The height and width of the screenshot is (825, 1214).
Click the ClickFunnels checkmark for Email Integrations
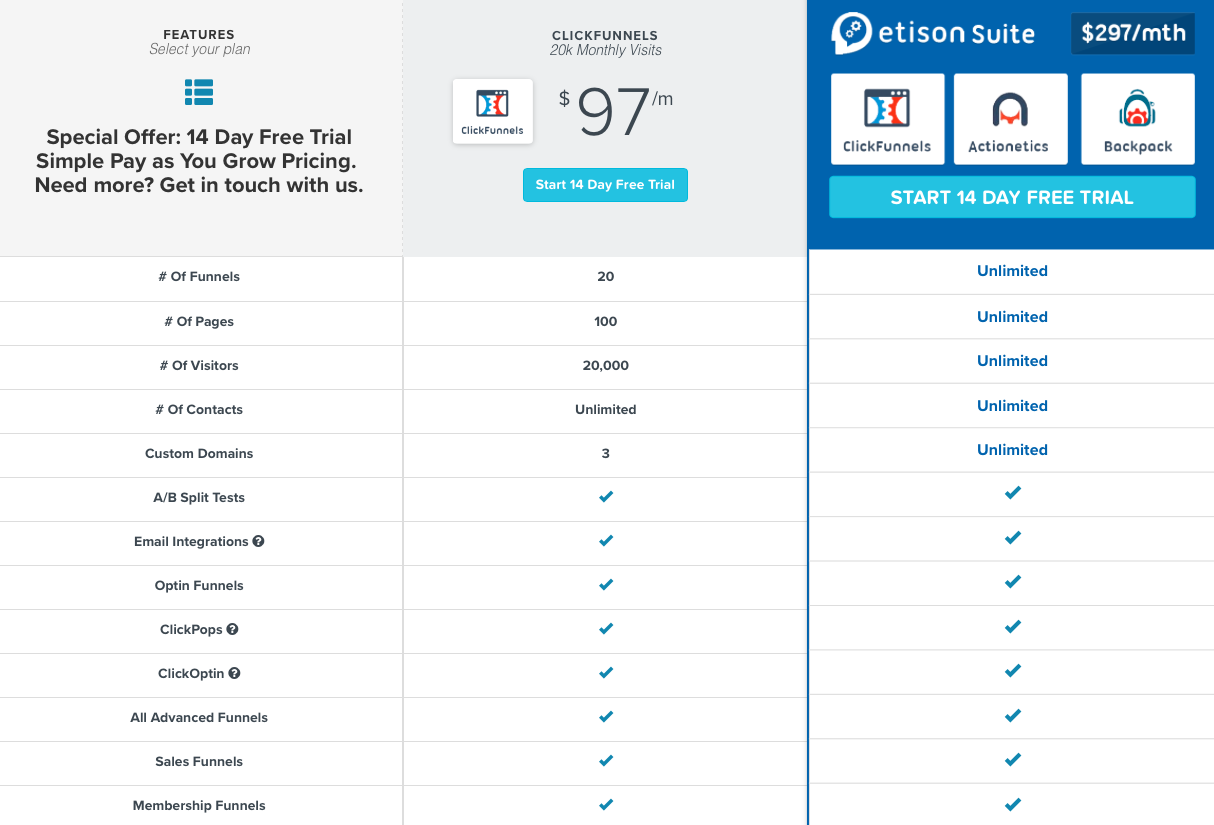[605, 541]
